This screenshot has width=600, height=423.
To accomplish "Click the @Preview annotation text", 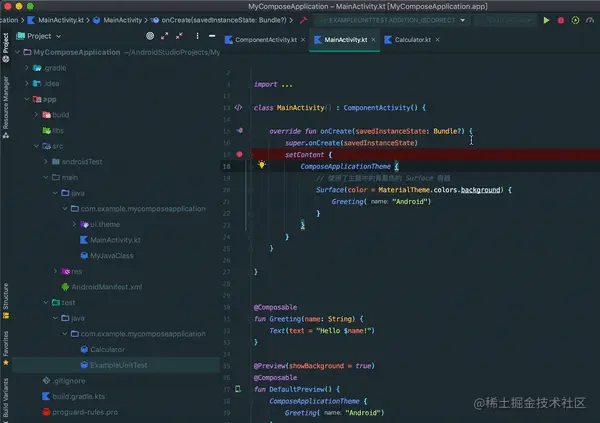I will pyautogui.click(x=269, y=366).
